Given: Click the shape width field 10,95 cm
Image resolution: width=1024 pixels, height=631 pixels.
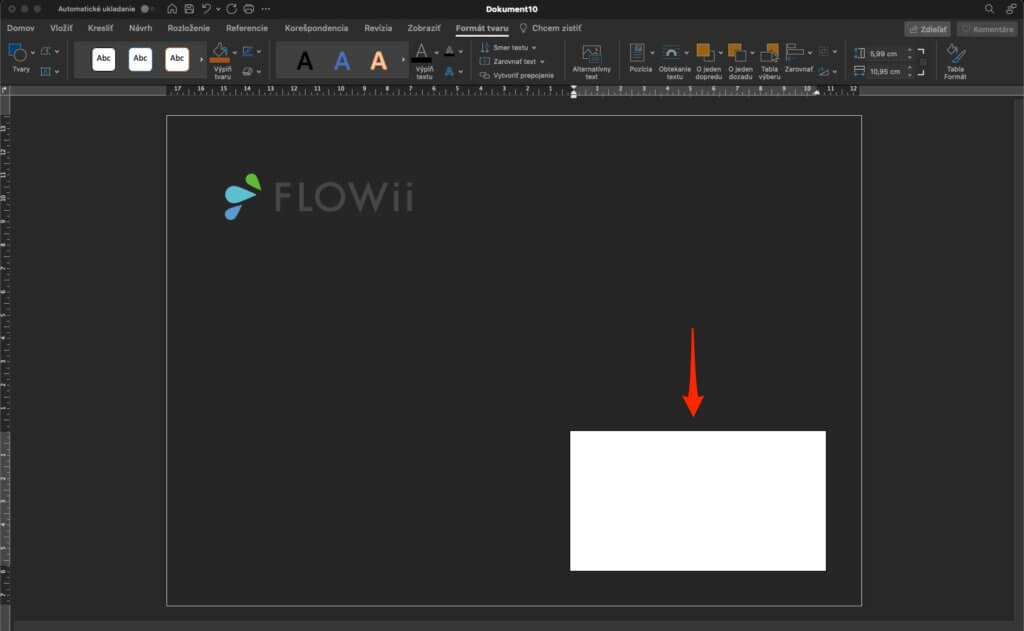Looking at the screenshot, I should coord(887,71).
